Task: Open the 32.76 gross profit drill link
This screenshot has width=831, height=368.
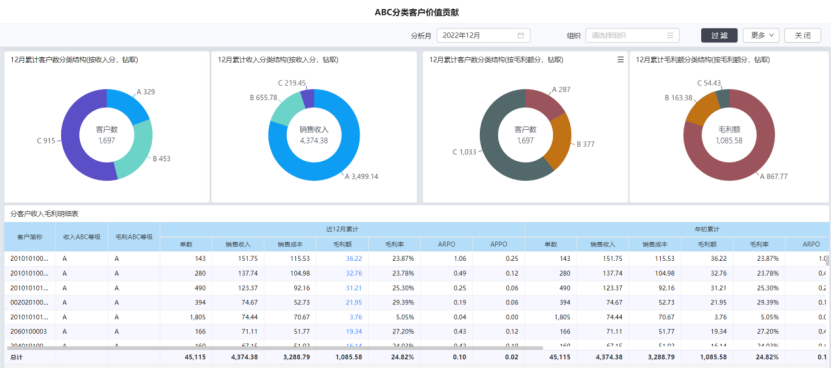Action: 353,273
